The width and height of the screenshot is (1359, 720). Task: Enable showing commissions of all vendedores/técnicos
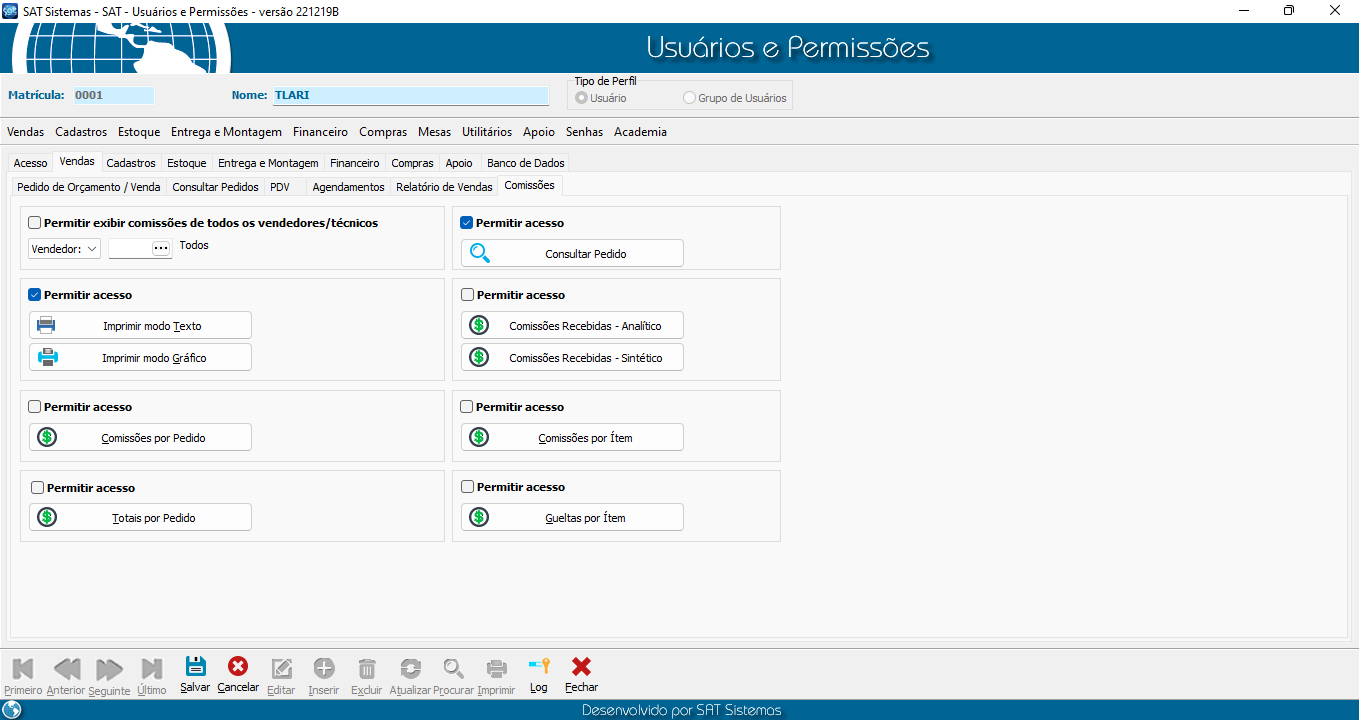pyautogui.click(x=36, y=223)
